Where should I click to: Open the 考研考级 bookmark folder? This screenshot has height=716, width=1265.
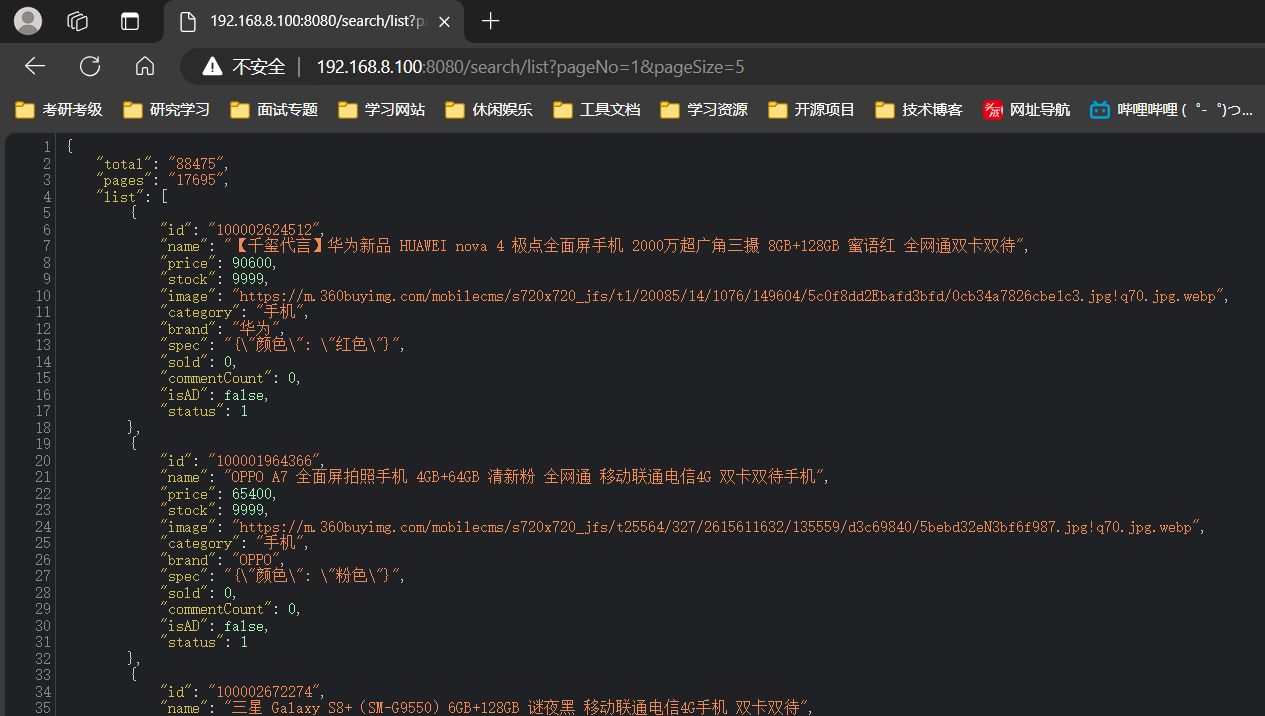[60, 110]
